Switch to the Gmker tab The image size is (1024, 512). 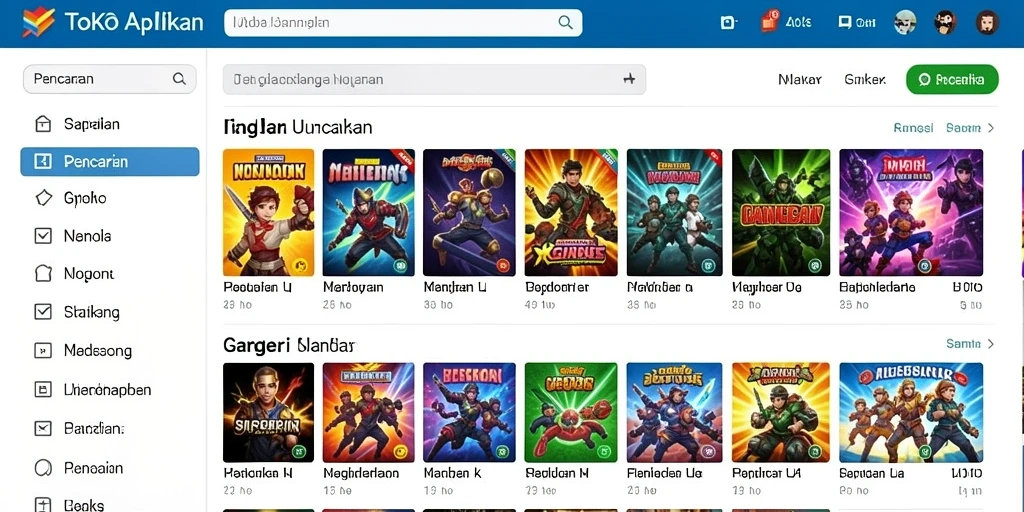tap(865, 80)
